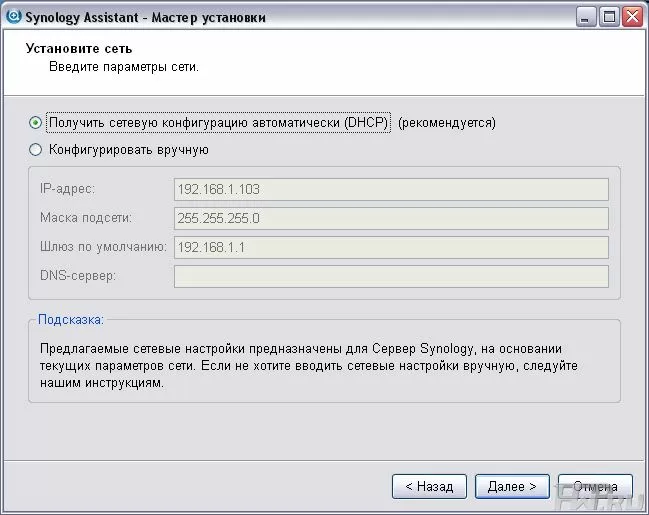The height and width of the screenshot is (515, 649).
Task: Click the '(рекомендуется)' text
Action: coord(447,123)
